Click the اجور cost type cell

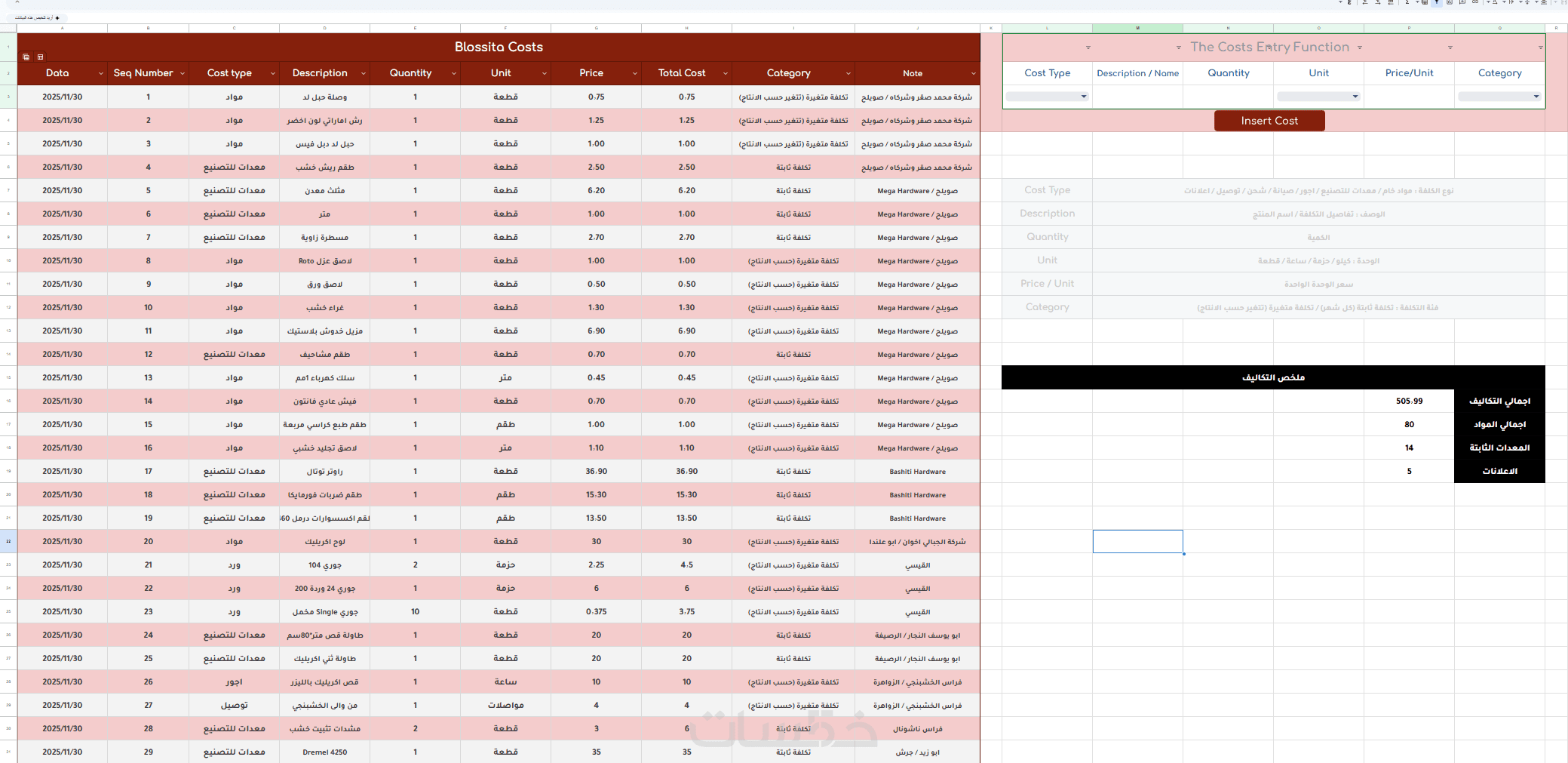click(234, 681)
